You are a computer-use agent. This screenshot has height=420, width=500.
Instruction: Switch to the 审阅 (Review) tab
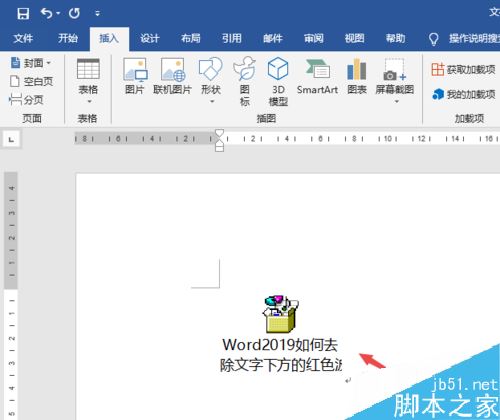click(314, 38)
